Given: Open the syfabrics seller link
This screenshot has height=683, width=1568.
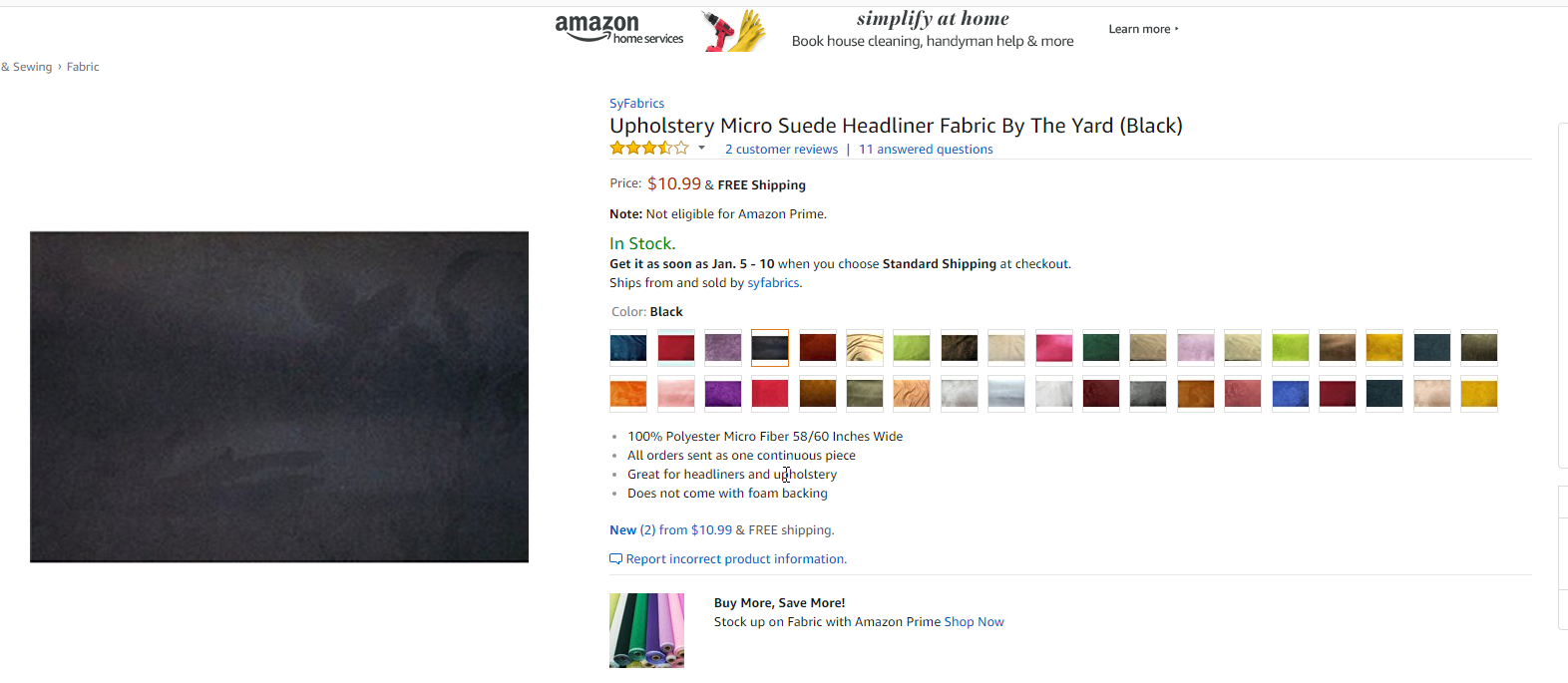Looking at the screenshot, I should [x=773, y=283].
